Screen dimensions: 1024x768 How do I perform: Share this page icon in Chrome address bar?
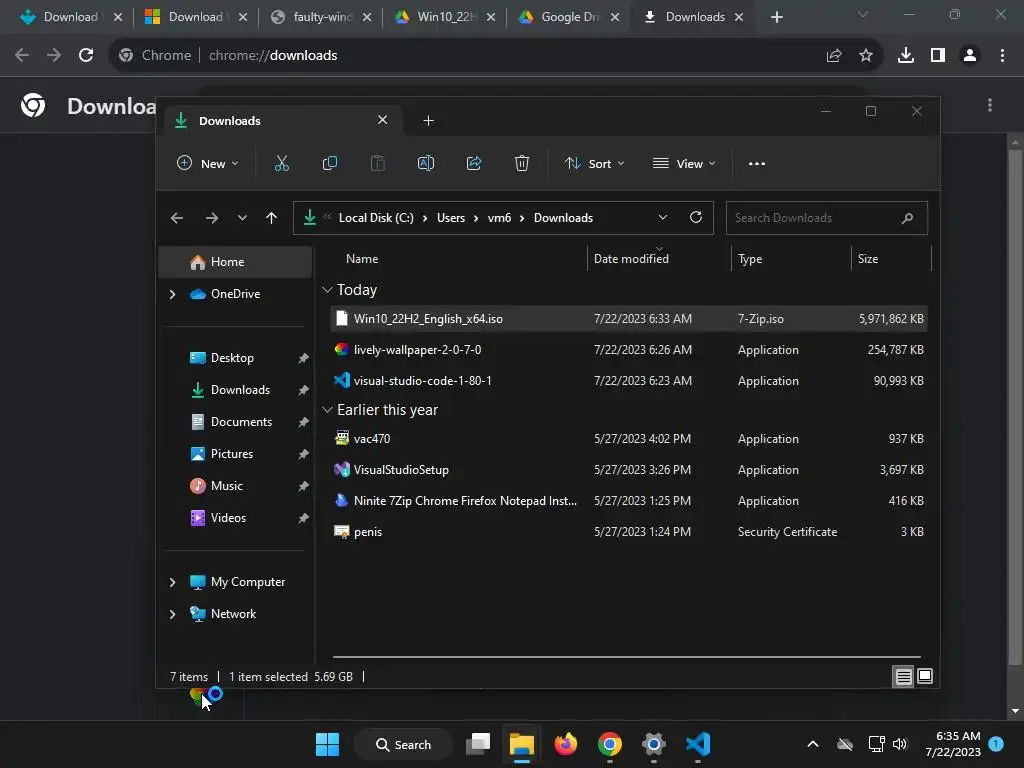pos(834,56)
